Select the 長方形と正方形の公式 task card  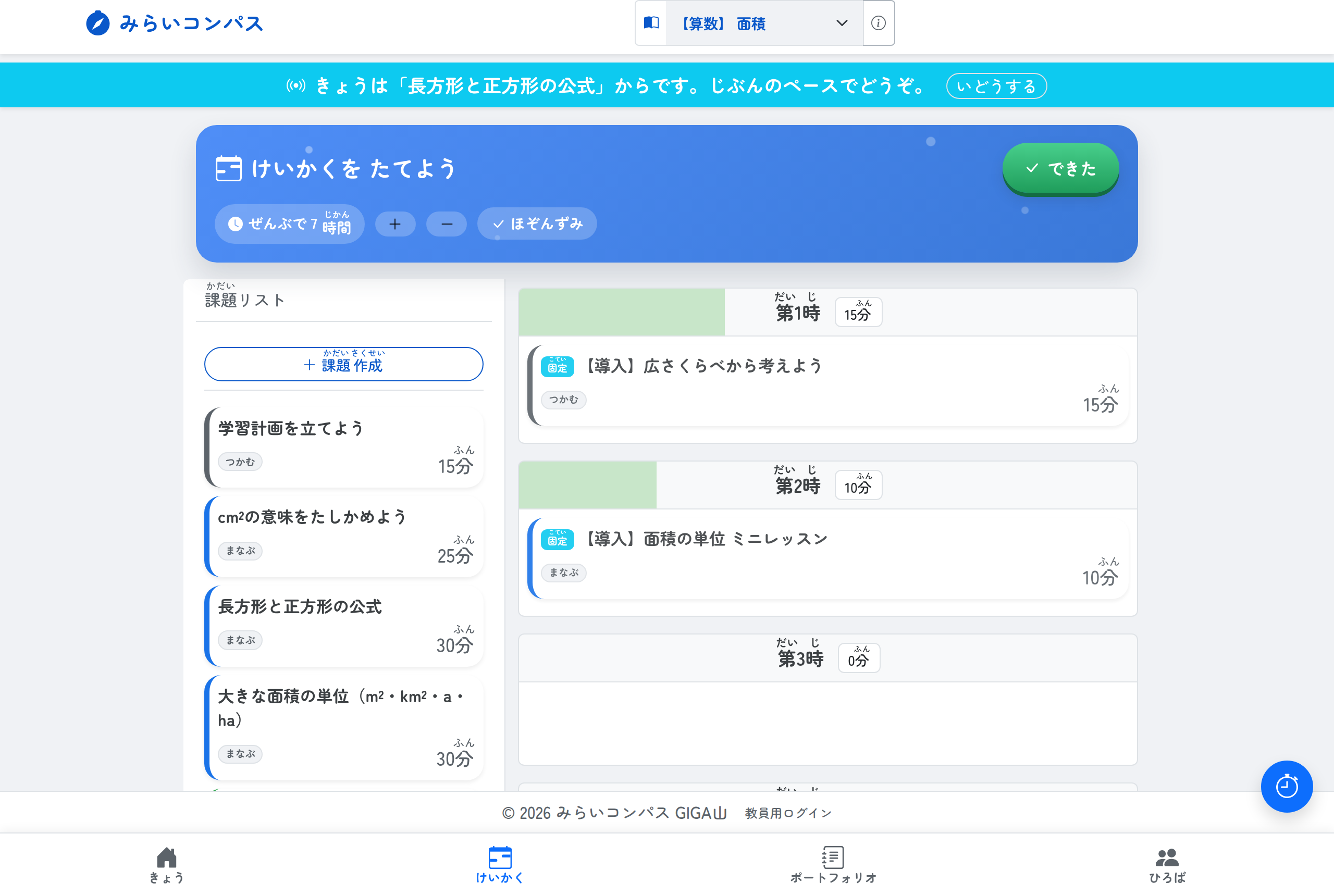pos(343,626)
